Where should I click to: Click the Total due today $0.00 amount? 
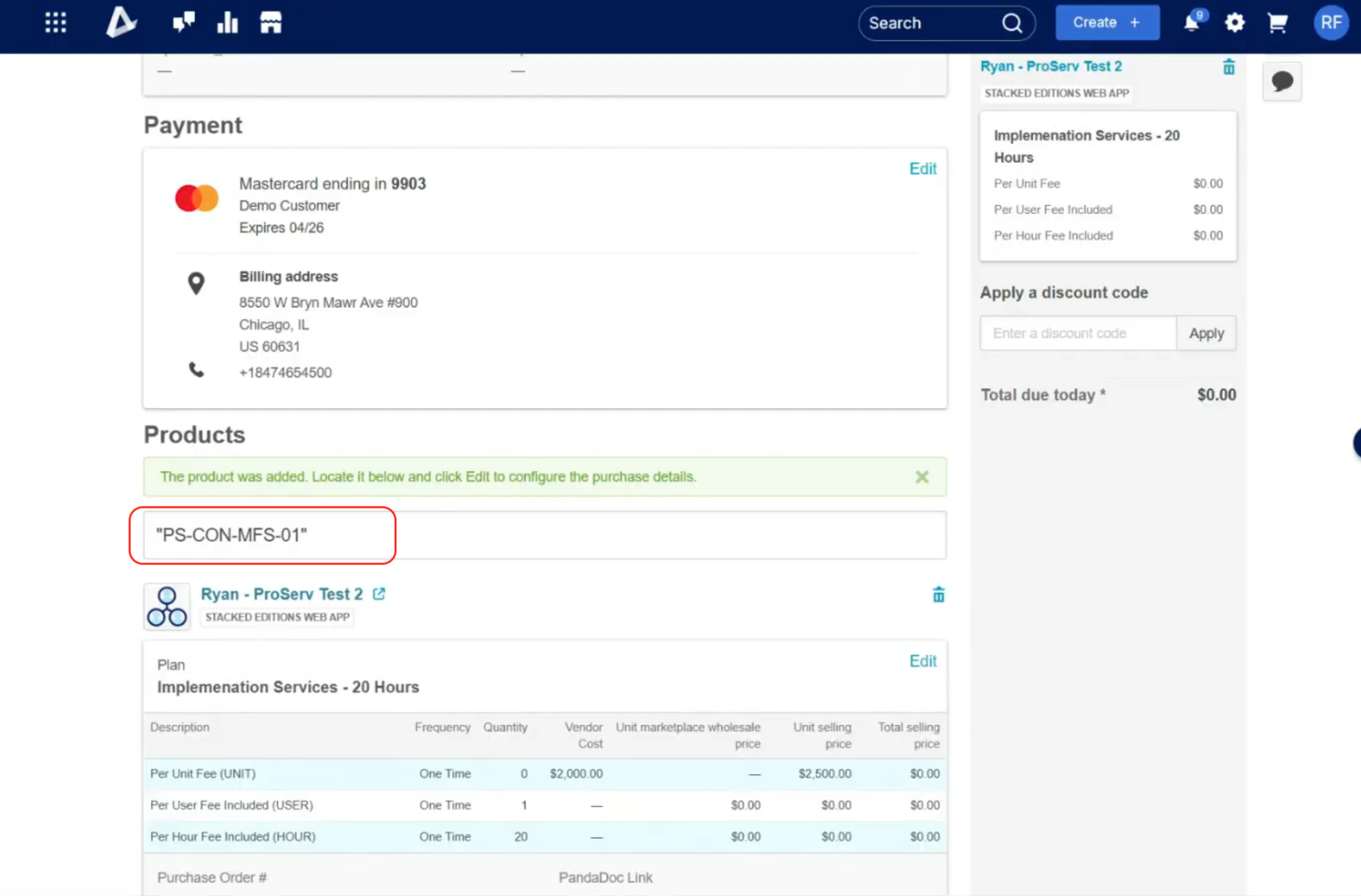1216,395
